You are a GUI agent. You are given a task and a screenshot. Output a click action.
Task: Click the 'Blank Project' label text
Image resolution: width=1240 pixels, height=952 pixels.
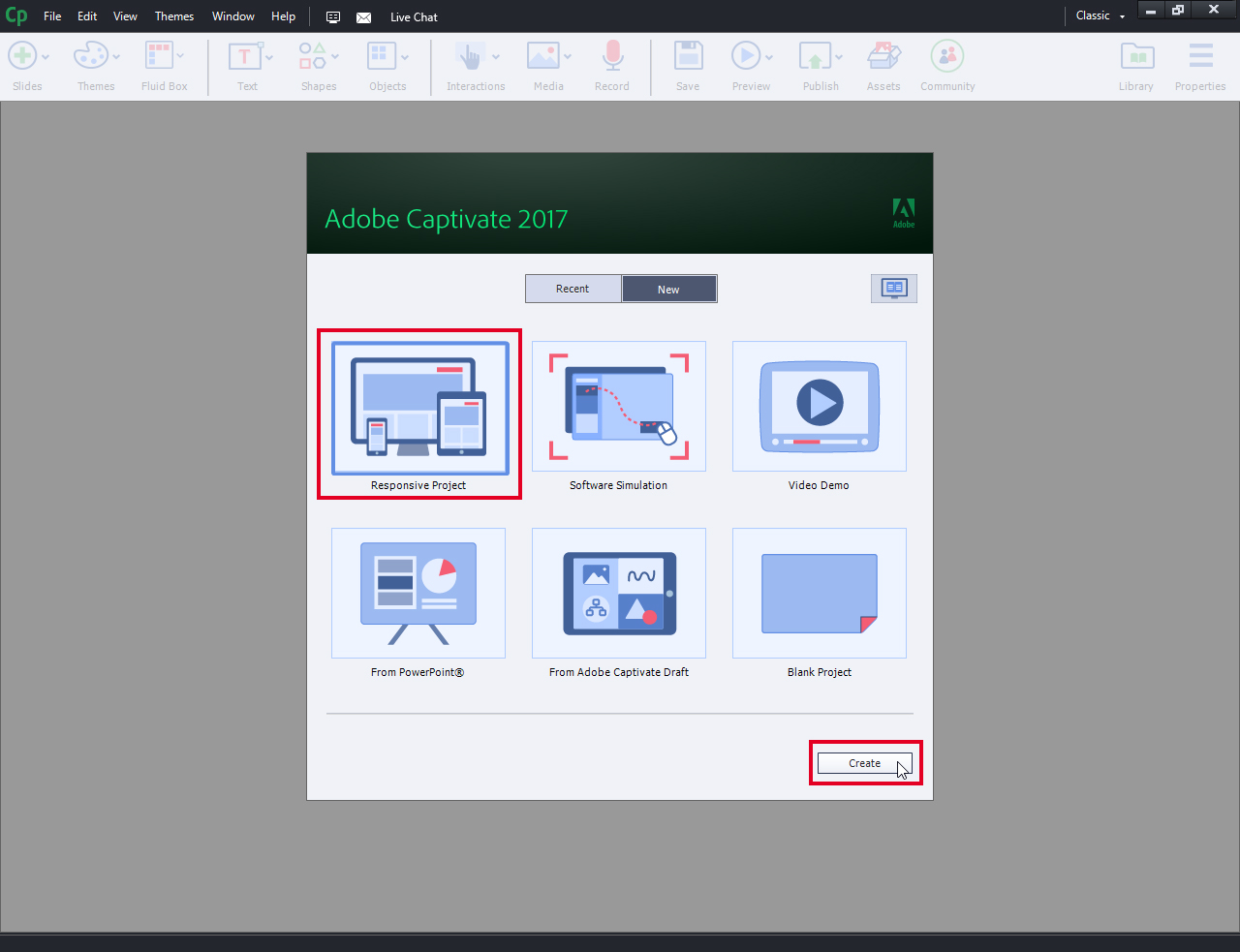tap(820, 672)
